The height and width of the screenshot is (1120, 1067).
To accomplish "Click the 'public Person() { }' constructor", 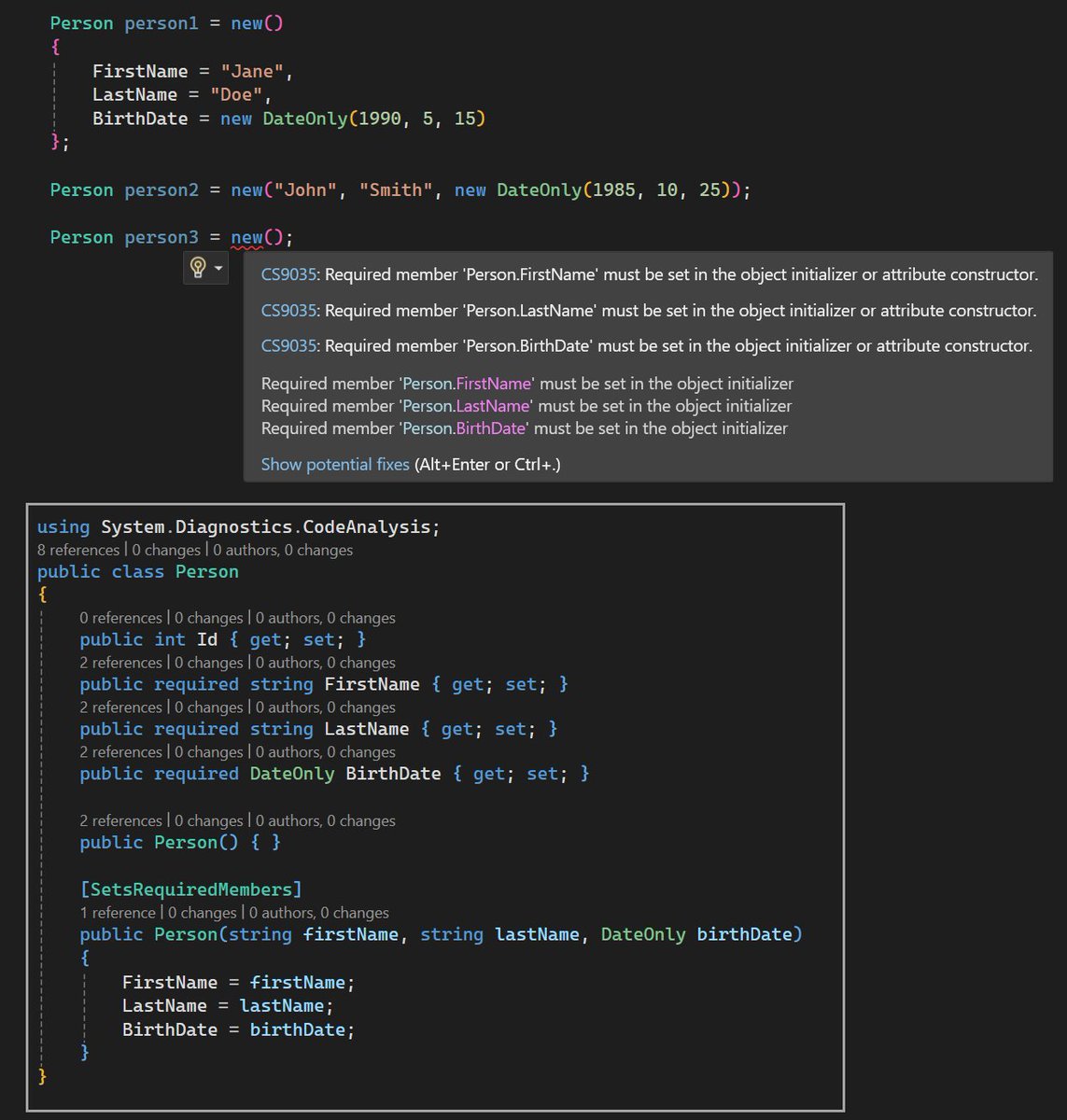I will tap(180, 843).
